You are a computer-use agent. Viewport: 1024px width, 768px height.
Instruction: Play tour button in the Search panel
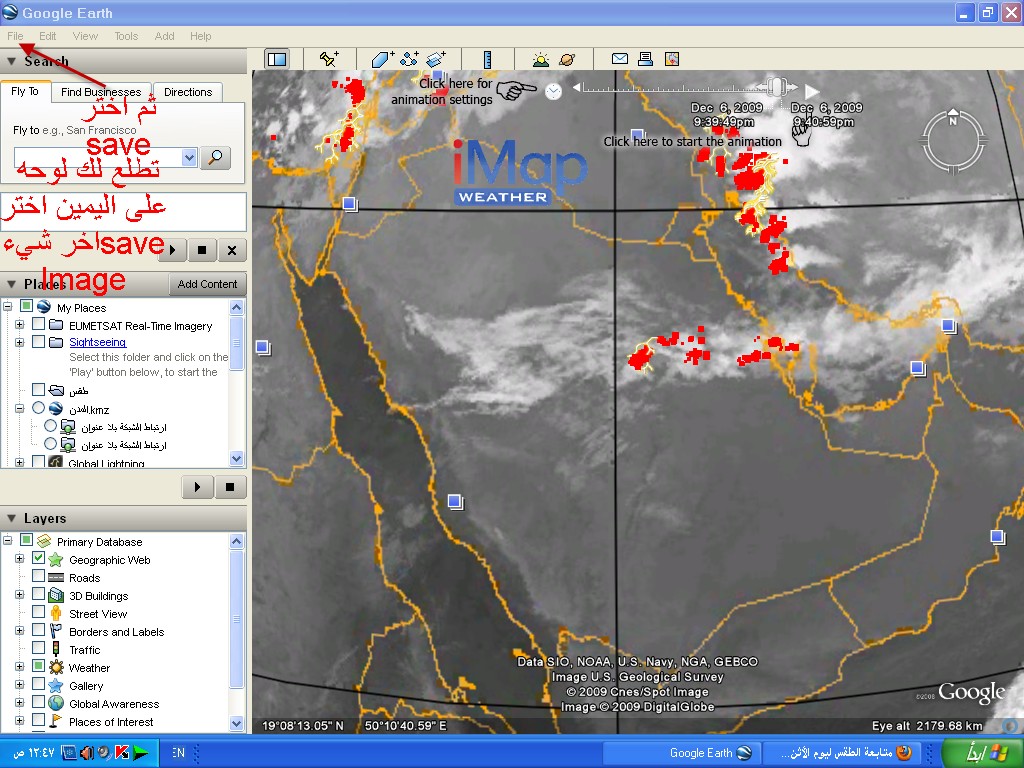click(x=173, y=250)
